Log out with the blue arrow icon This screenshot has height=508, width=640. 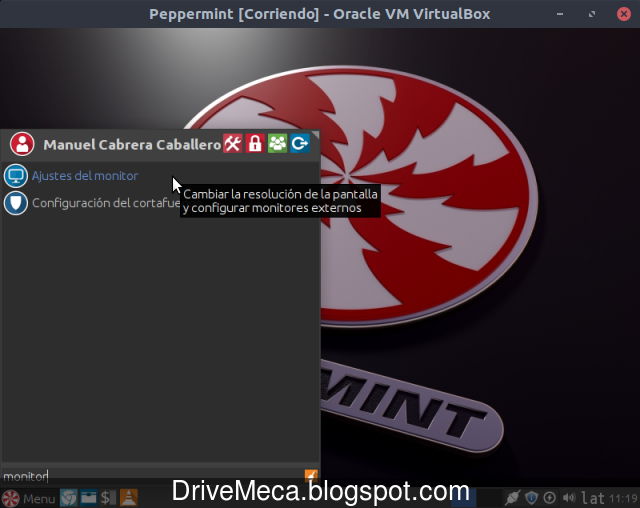point(300,144)
